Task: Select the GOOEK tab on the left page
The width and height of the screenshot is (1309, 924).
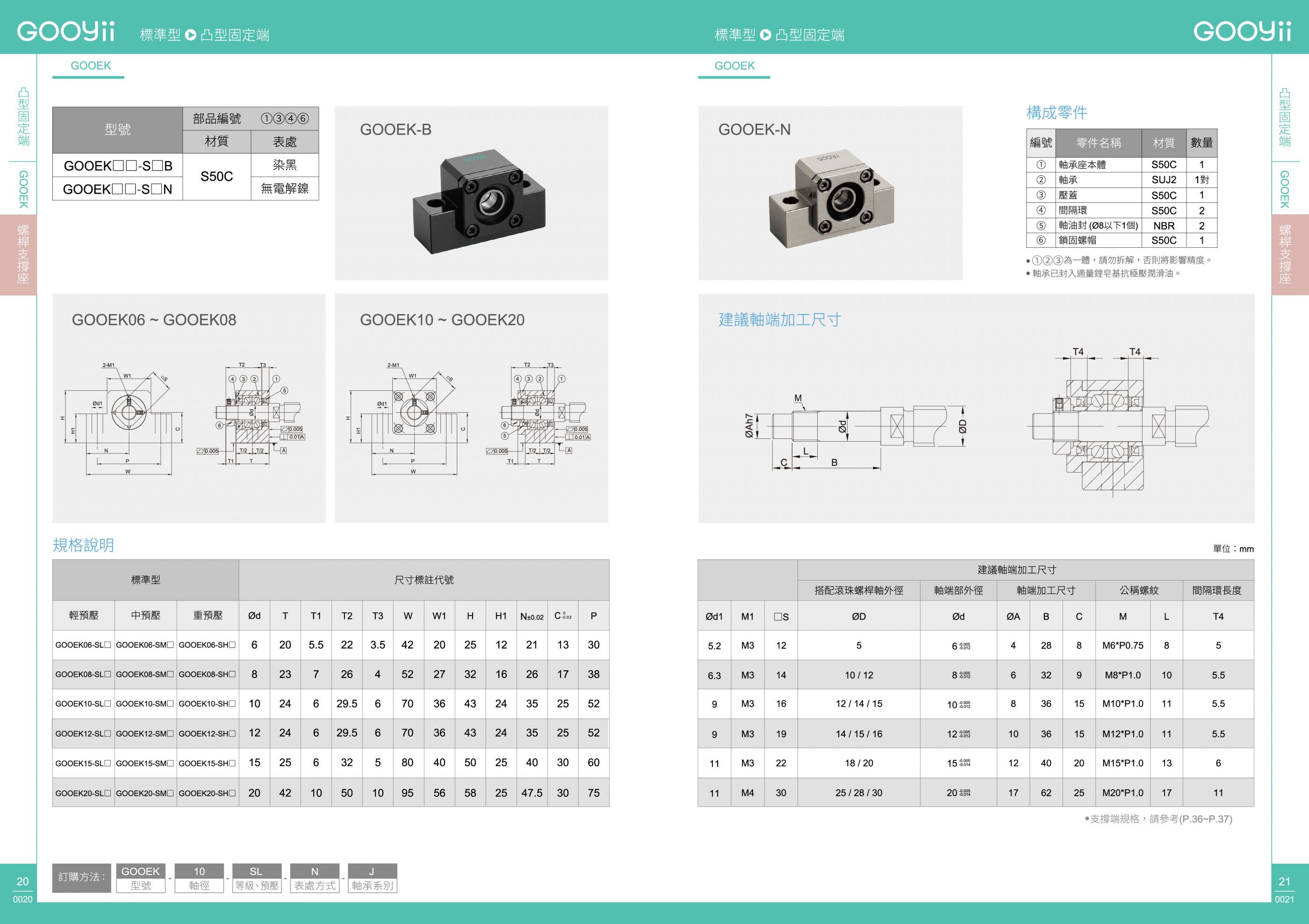Action: tap(91, 66)
